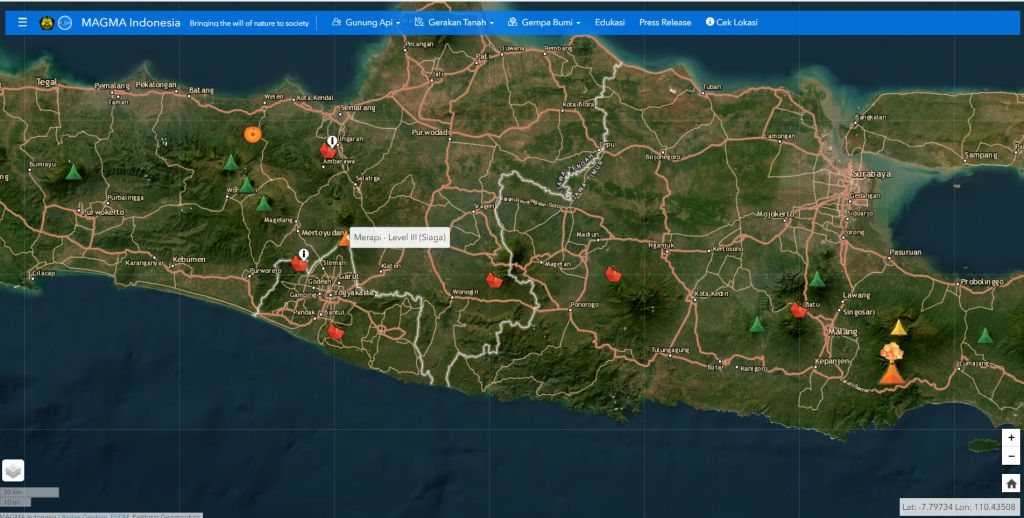Click the MAGMA Indonesia title link
Screen dimensions: 1024x518
(131, 22)
